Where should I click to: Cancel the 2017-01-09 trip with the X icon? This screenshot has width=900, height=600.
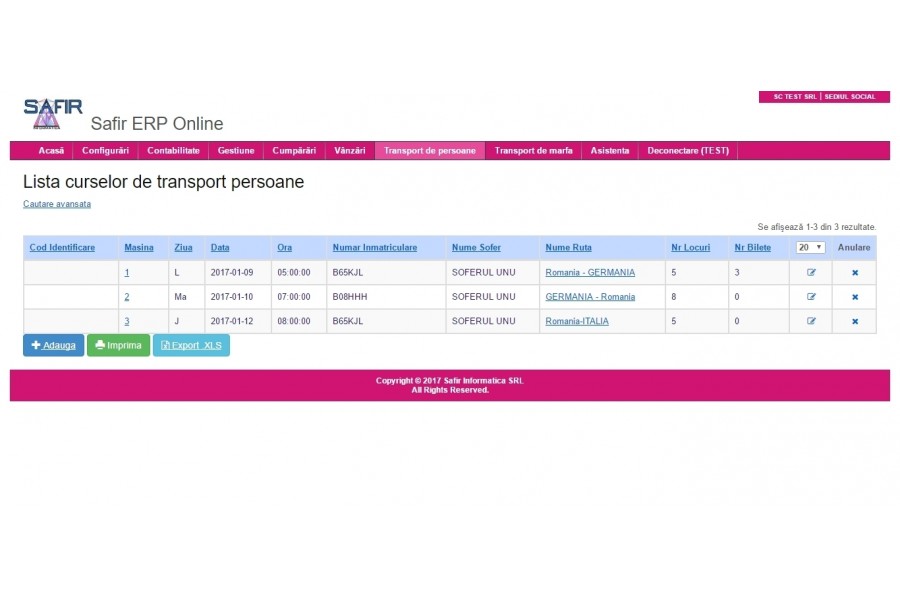pos(855,273)
